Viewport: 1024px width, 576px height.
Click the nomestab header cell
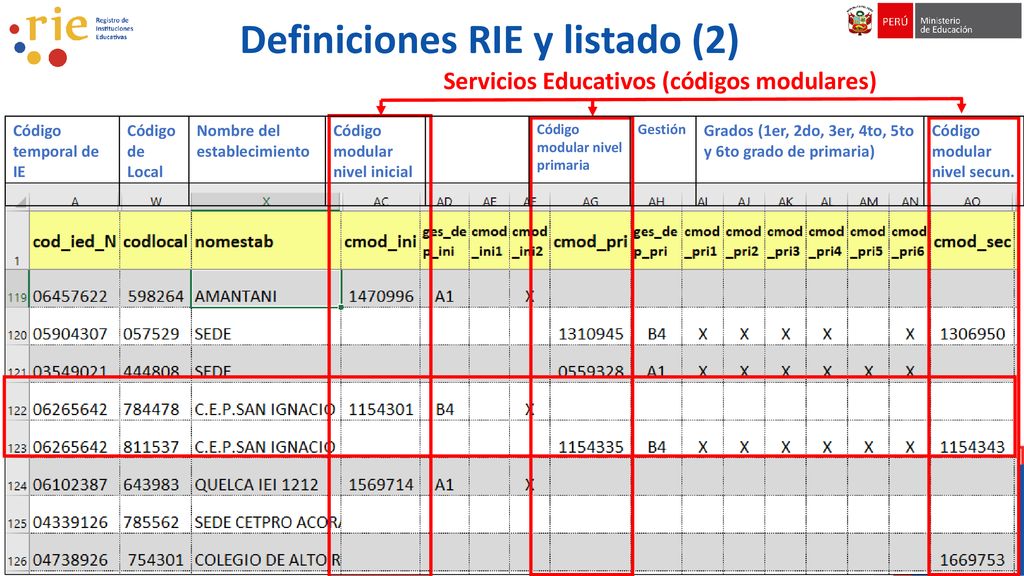[266, 240]
